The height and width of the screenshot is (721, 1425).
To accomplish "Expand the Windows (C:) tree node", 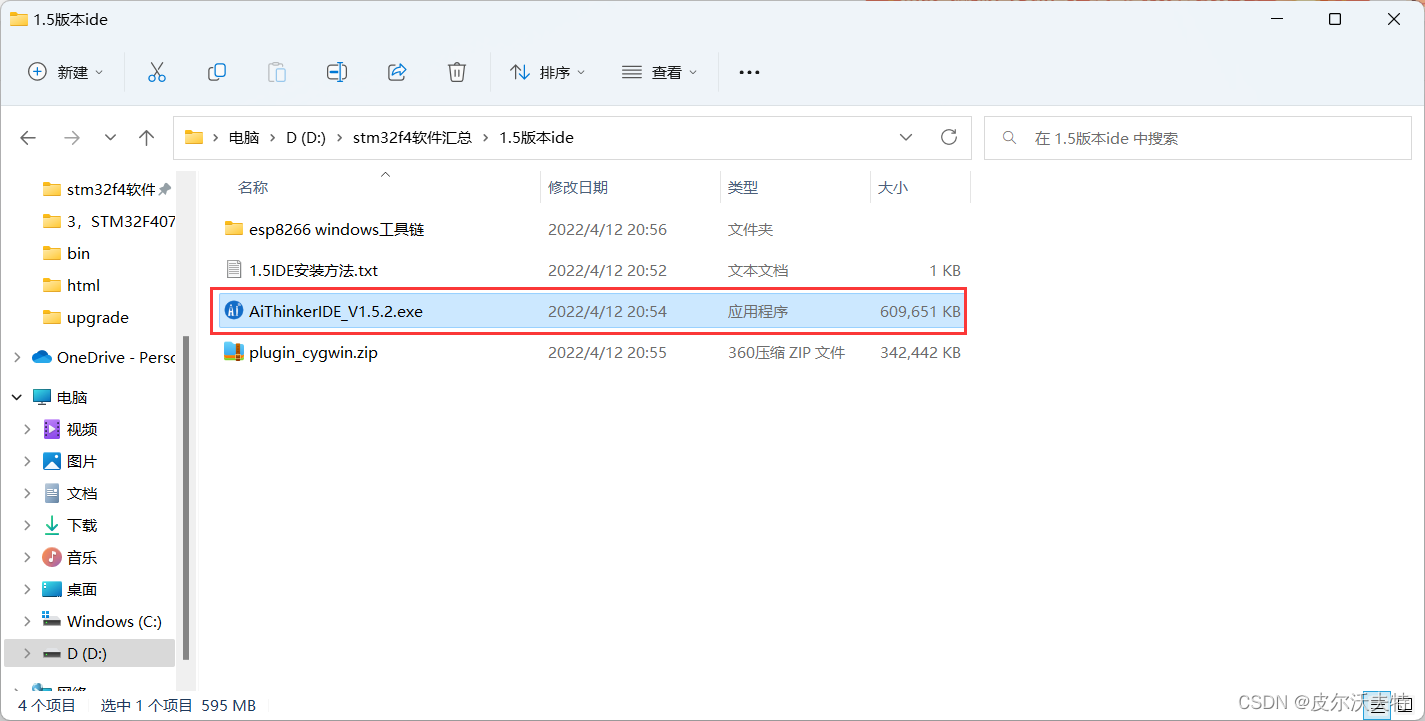I will pos(28,621).
